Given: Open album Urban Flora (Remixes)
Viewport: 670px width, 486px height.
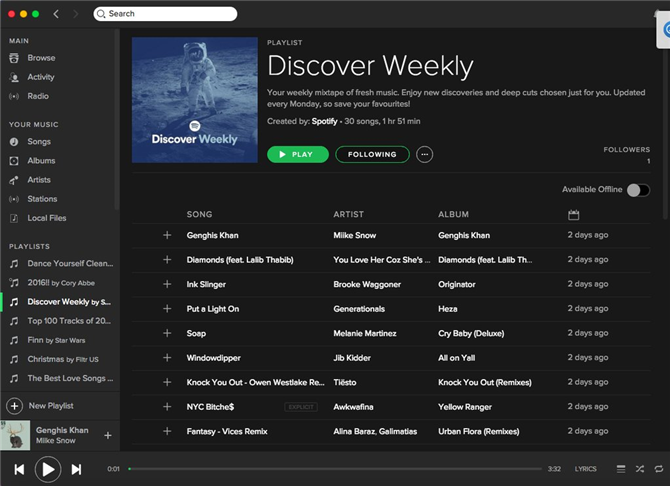Looking at the screenshot, I should 479,431.
